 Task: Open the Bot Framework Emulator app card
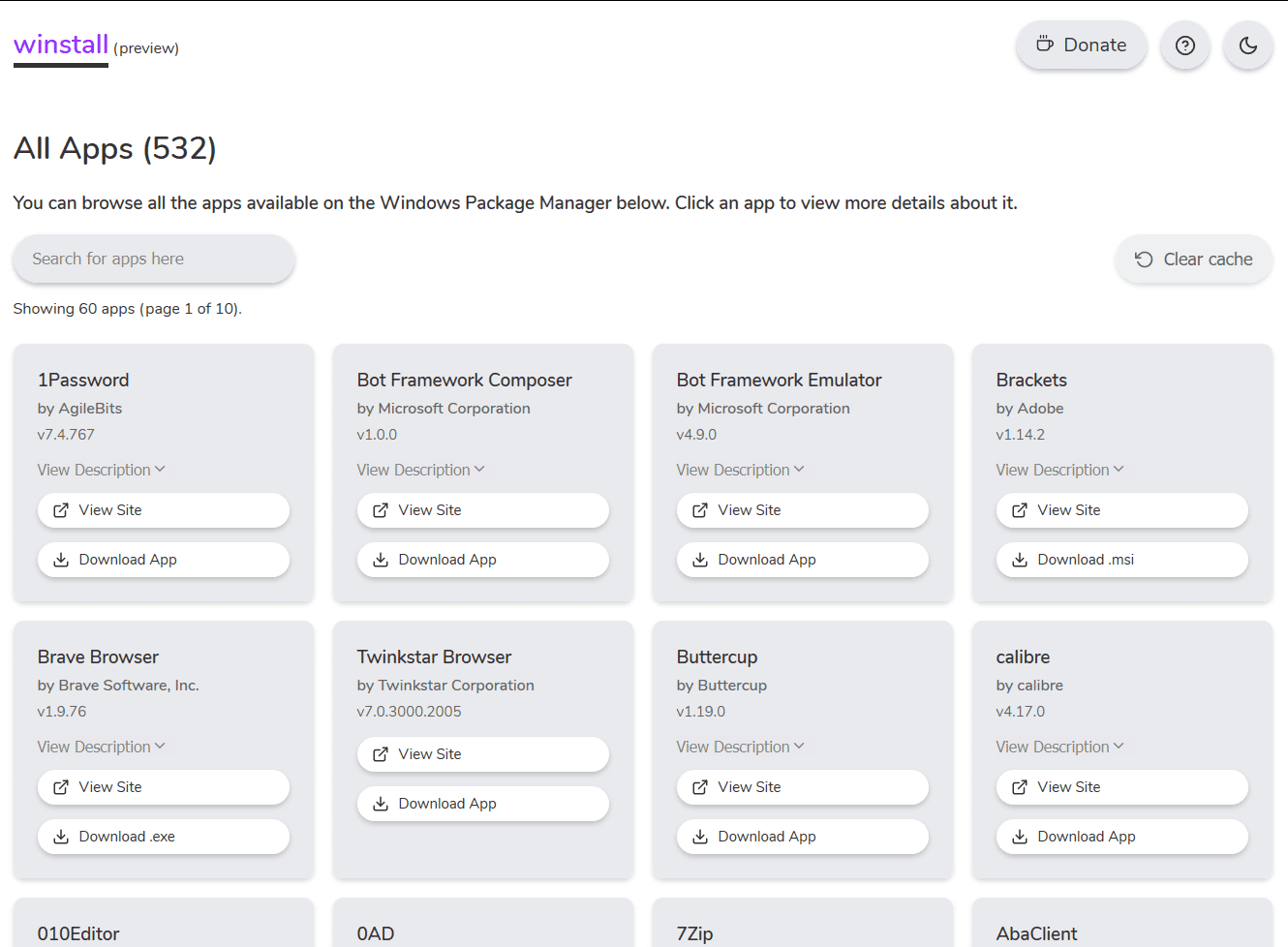[x=779, y=380]
